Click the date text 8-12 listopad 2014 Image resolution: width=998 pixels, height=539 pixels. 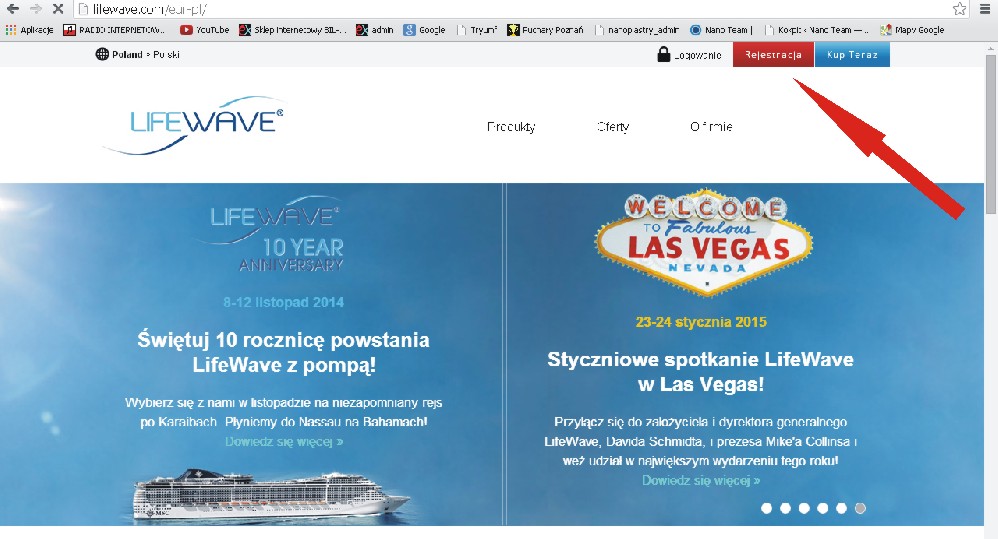[284, 302]
